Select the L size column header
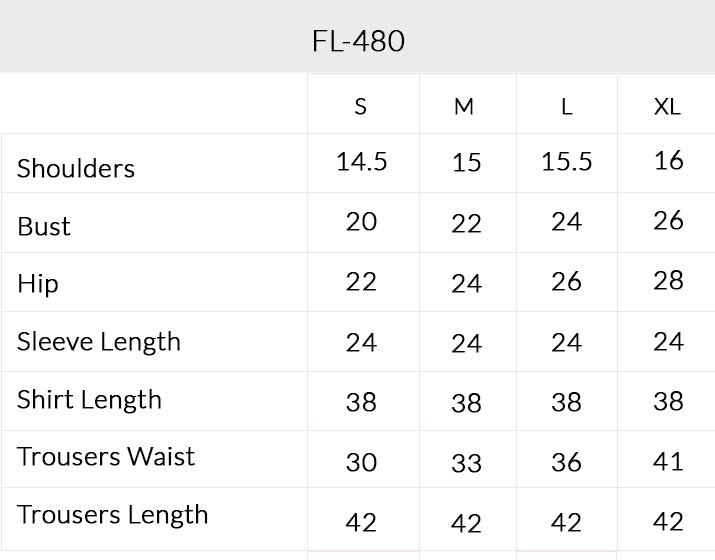715x560 pixels. click(566, 107)
